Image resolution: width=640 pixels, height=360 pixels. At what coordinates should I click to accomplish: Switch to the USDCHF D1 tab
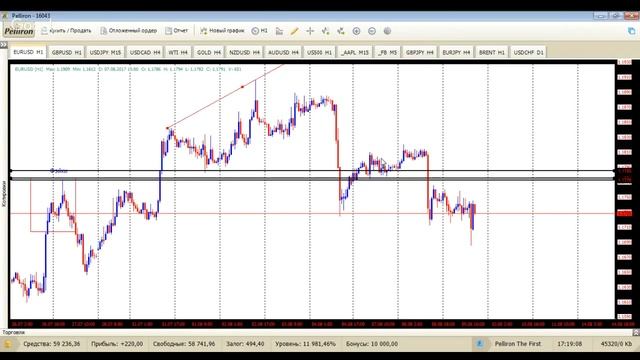pos(528,53)
